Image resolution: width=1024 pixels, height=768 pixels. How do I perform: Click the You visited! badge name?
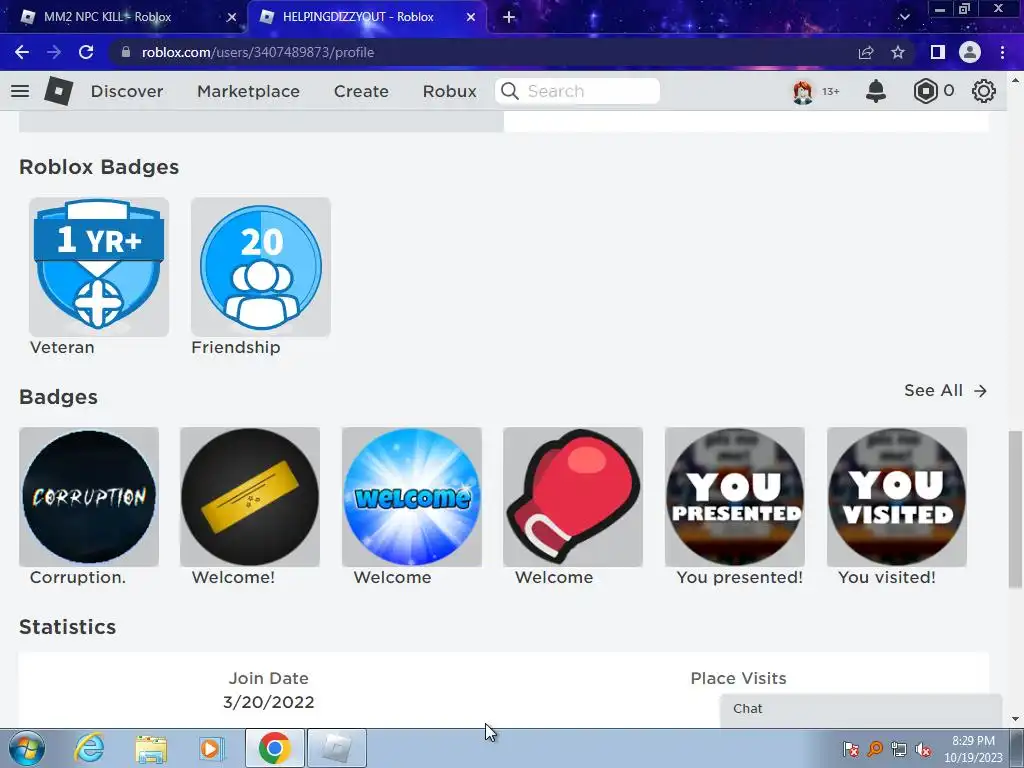tap(887, 577)
